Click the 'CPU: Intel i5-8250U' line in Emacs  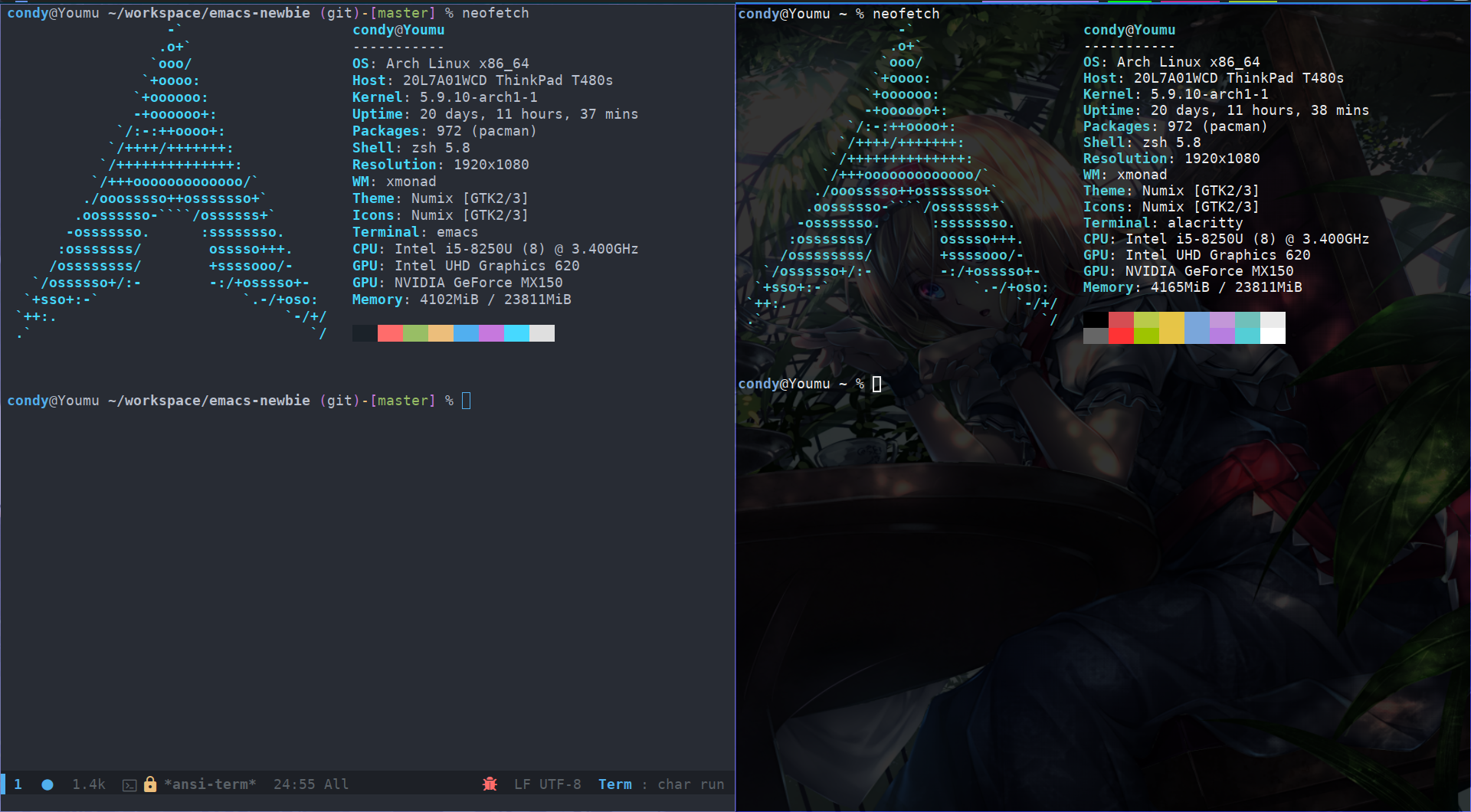(495, 249)
